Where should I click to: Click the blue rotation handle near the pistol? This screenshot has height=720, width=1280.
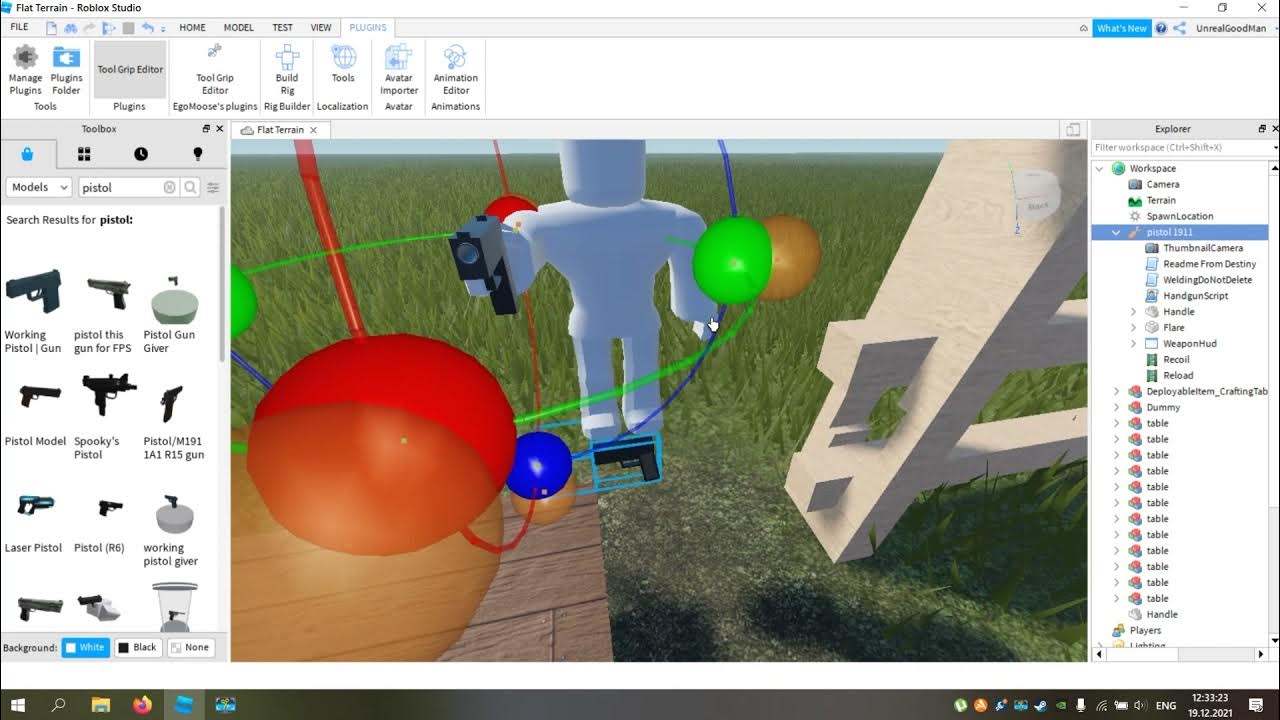[538, 465]
